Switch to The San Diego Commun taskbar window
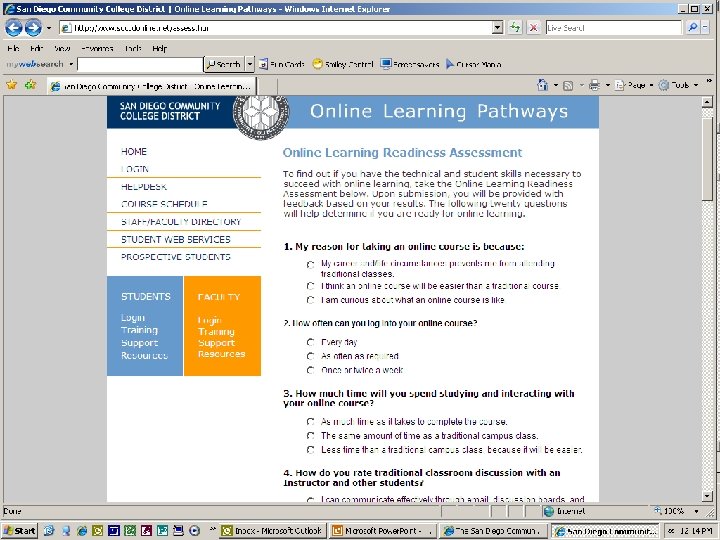 (494, 531)
